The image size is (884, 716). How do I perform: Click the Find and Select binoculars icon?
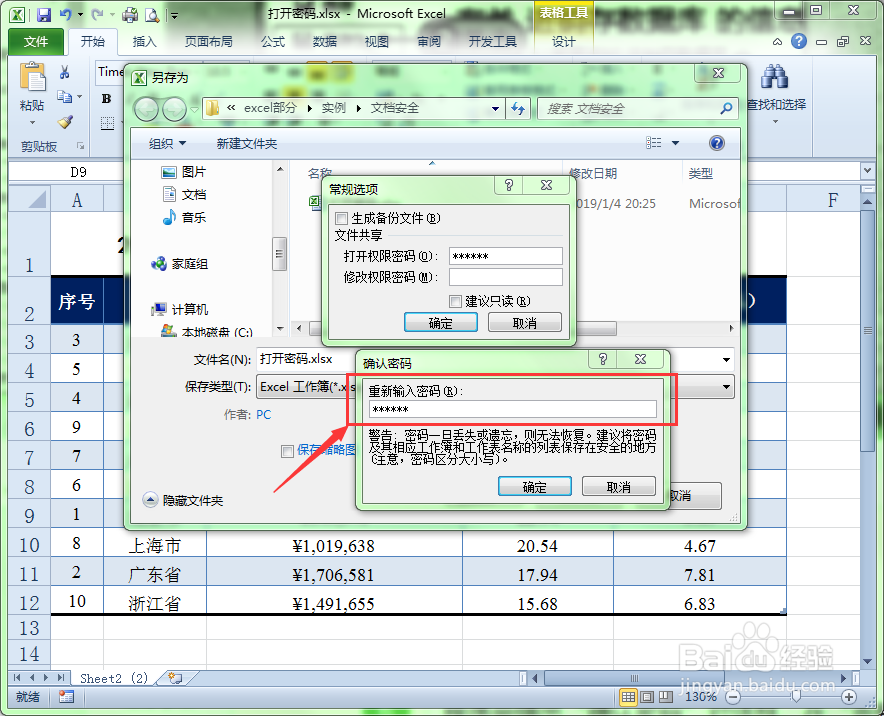(x=774, y=77)
